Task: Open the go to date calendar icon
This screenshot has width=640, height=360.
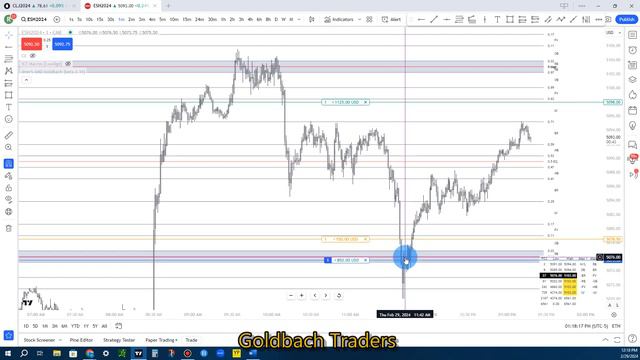Action: [x=118, y=326]
